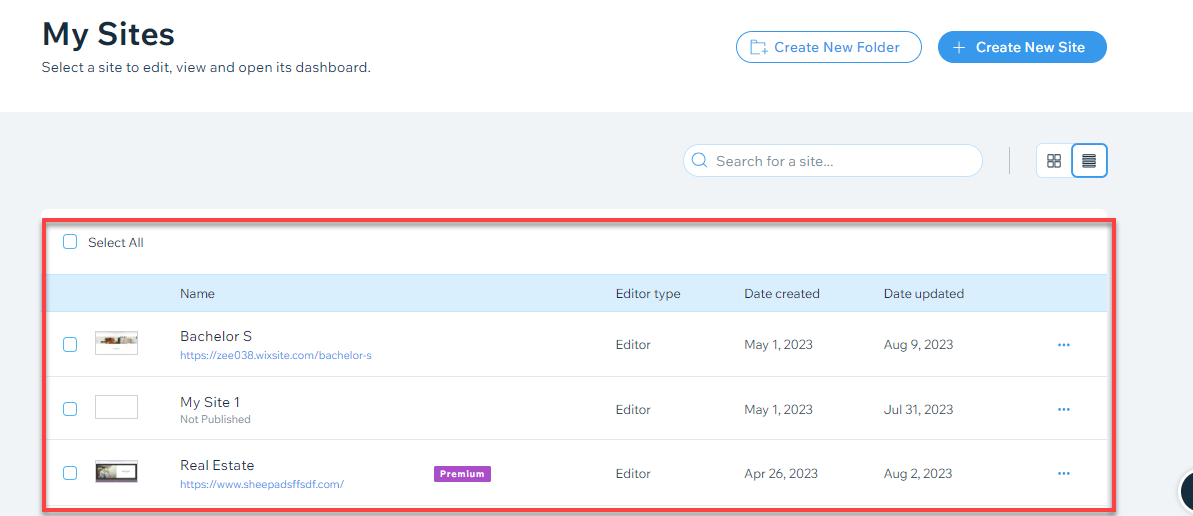This screenshot has height=516, width=1193.
Task: Open more actions for Real Estate
Action: point(1064,473)
